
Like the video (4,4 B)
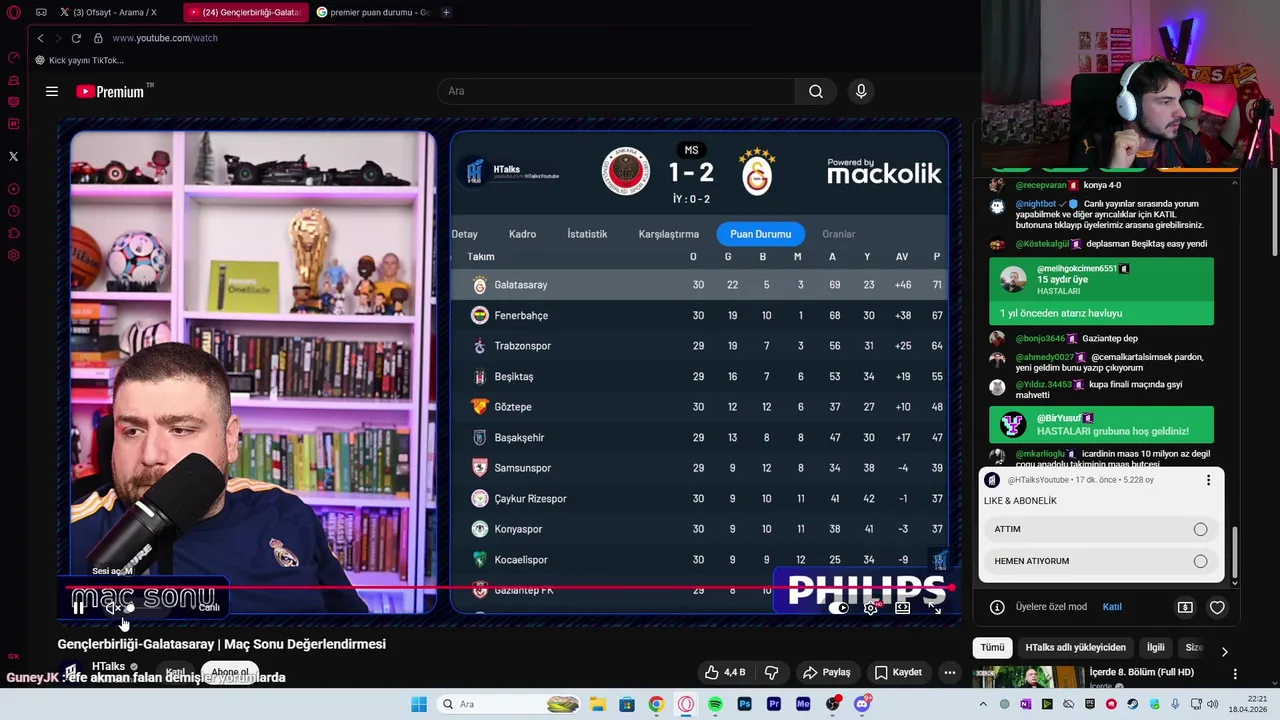[x=725, y=672]
